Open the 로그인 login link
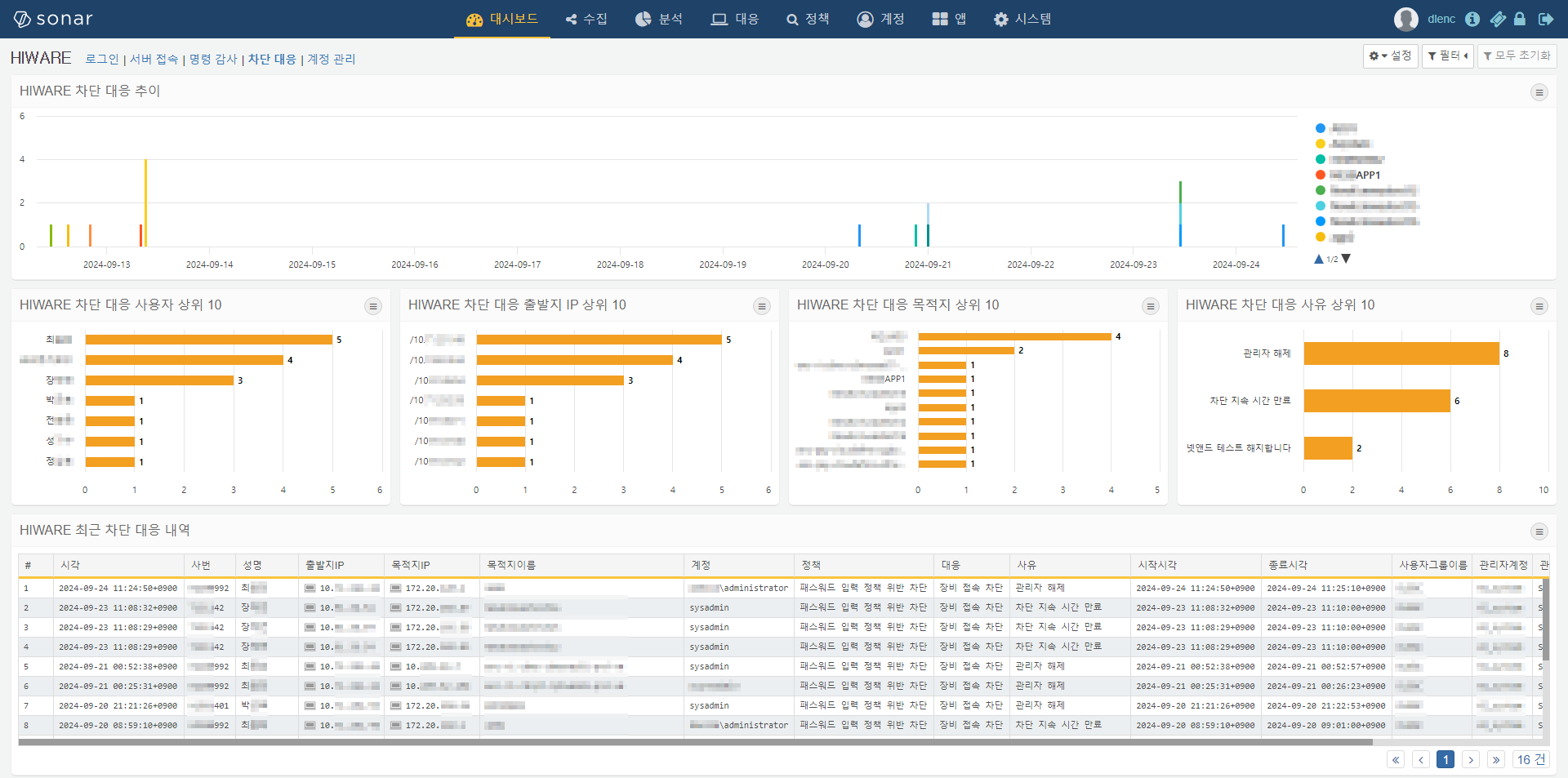This screenshot has width=1568, height=778. [102, 59]
